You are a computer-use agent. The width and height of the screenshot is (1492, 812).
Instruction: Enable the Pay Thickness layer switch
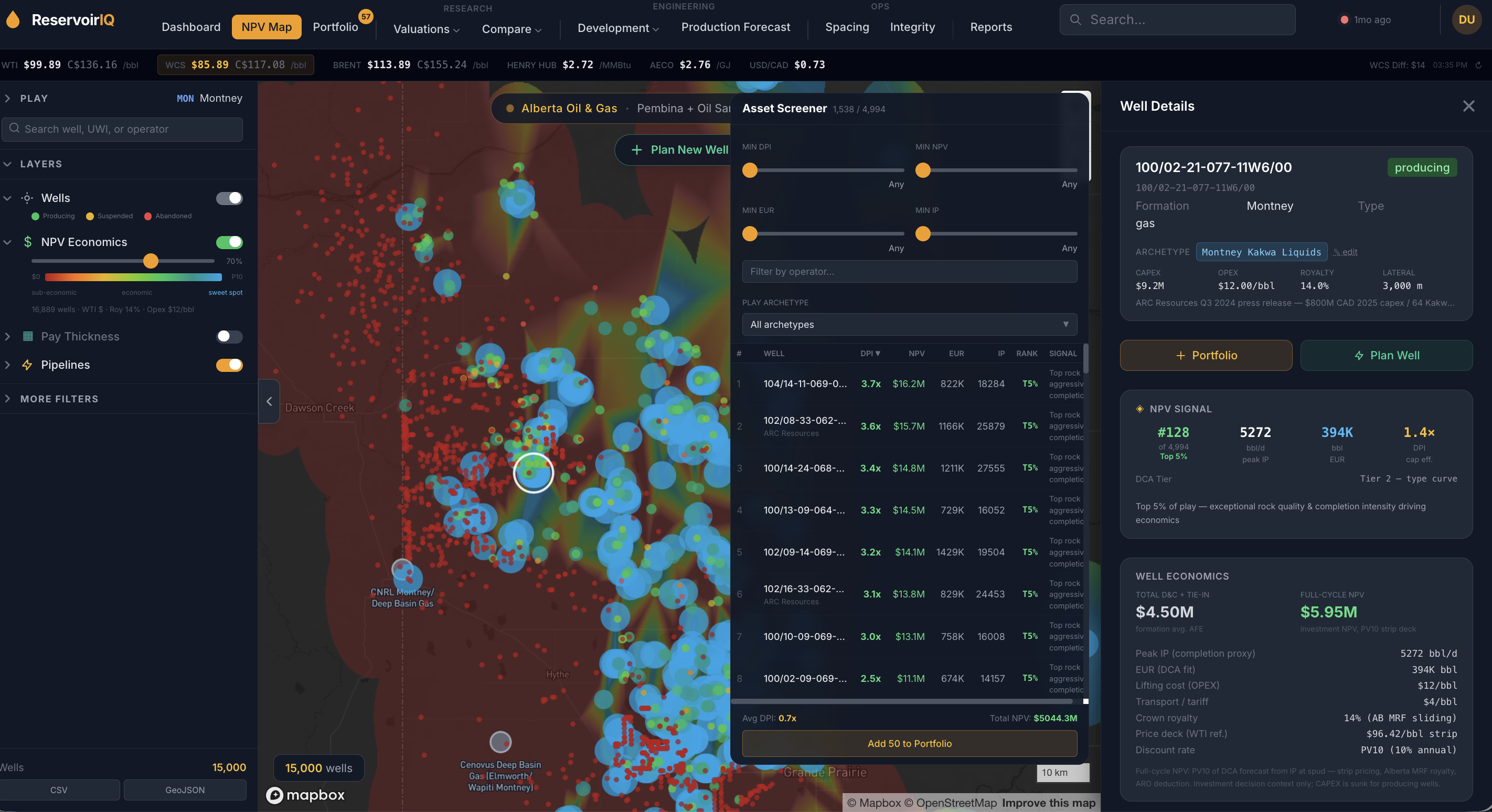pos(229,337)
